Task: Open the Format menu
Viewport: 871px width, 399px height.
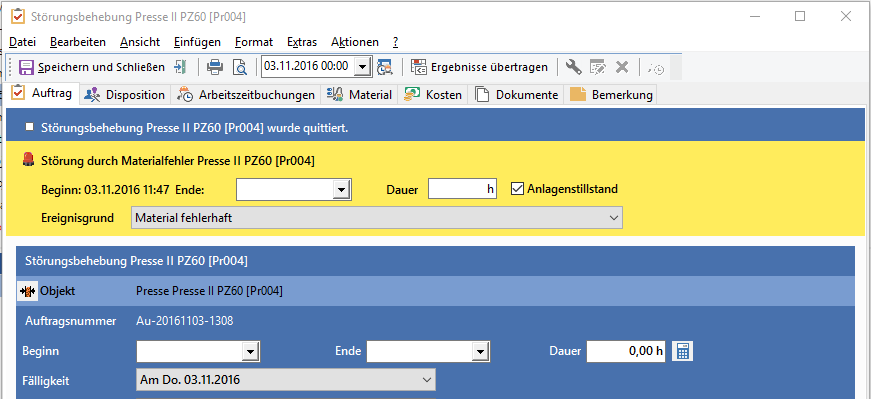Action: pos(254,42)
